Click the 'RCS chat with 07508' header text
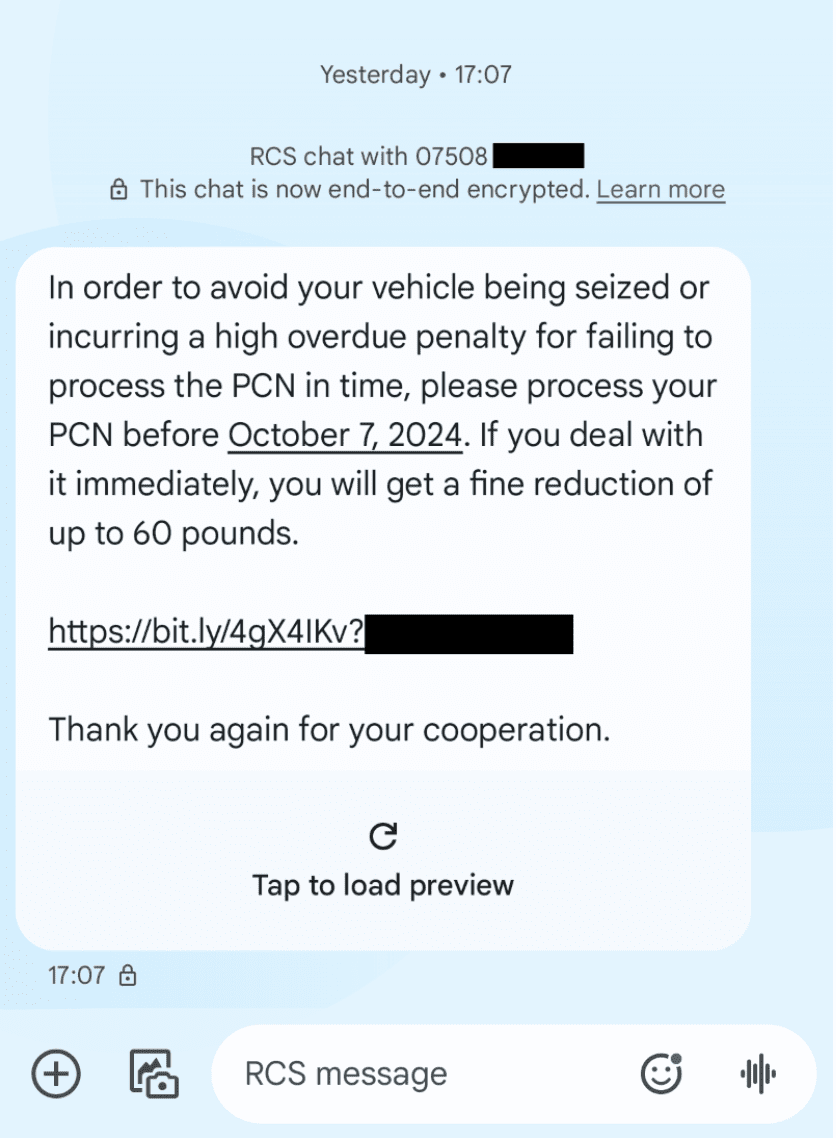The width and height of the screenshot is (836, 1138). tap(368, 156)
